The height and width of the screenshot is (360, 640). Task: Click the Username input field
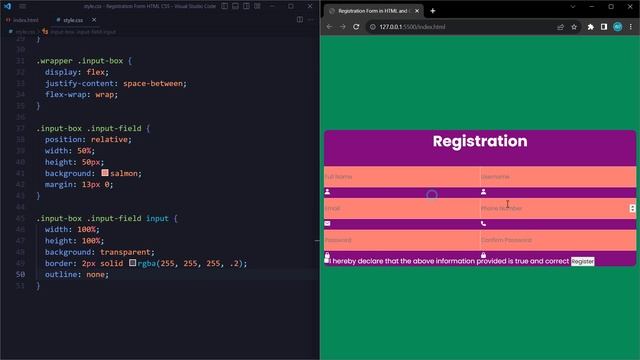tap(558, 177)
